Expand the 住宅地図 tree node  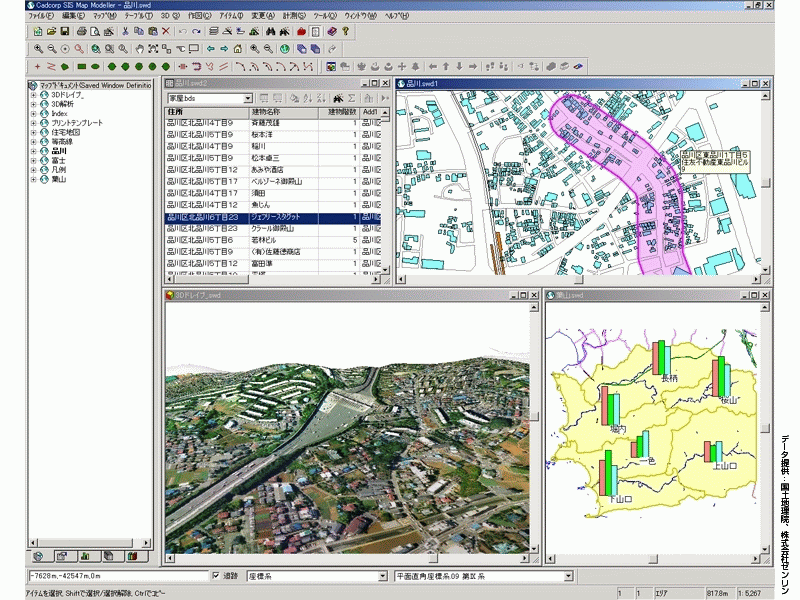pos(33,132)
